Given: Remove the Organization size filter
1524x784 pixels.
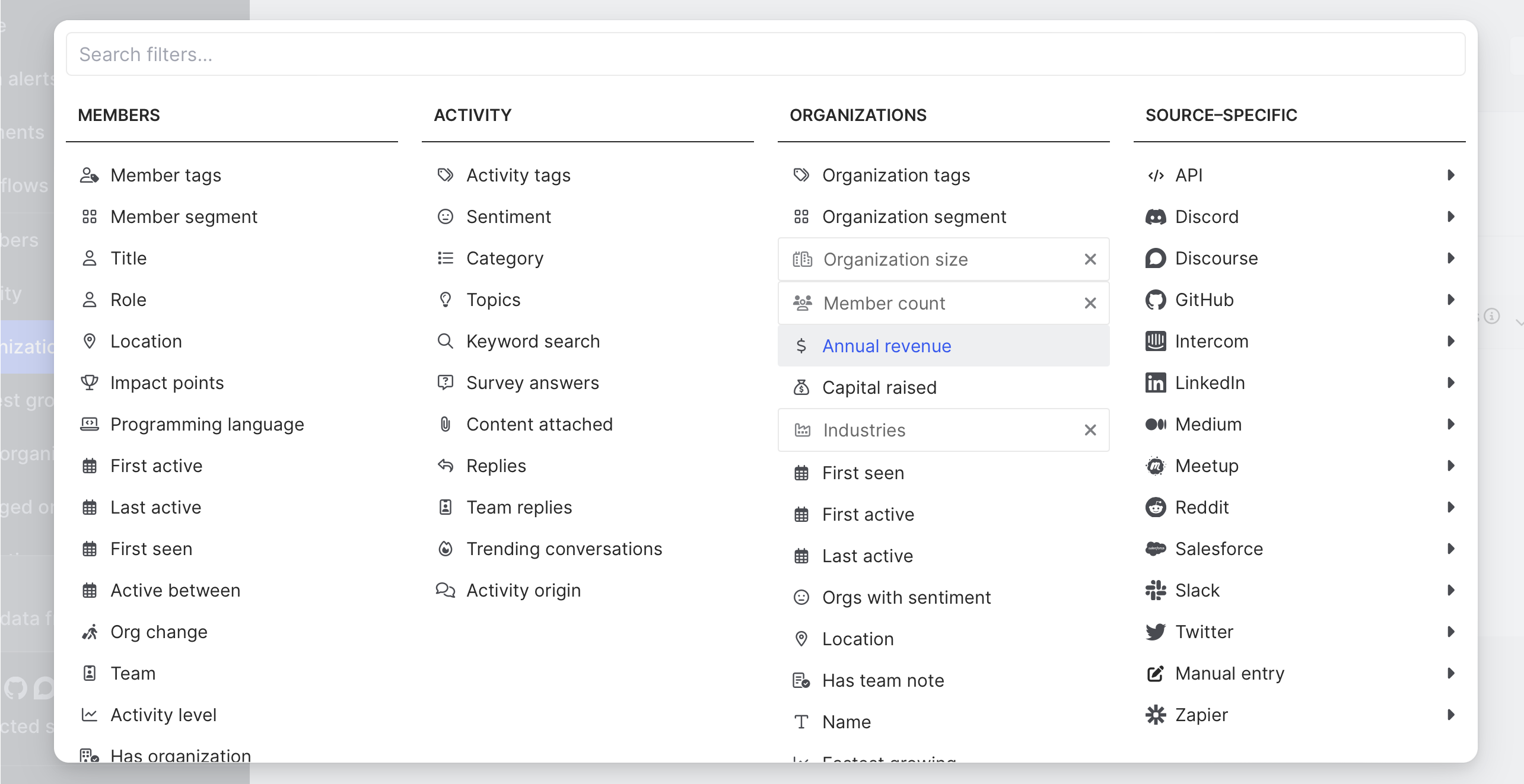Looking at the screenshot, I should (x=1090, y=260).
